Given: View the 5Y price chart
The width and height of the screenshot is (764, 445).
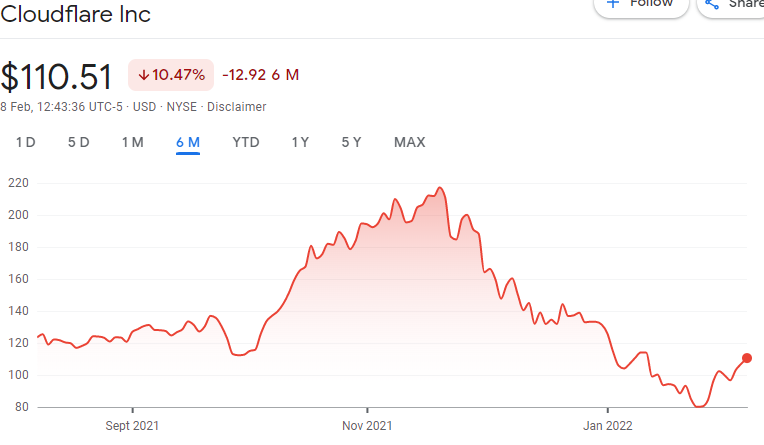Looking at the screenshot, I should coord(351,142).
